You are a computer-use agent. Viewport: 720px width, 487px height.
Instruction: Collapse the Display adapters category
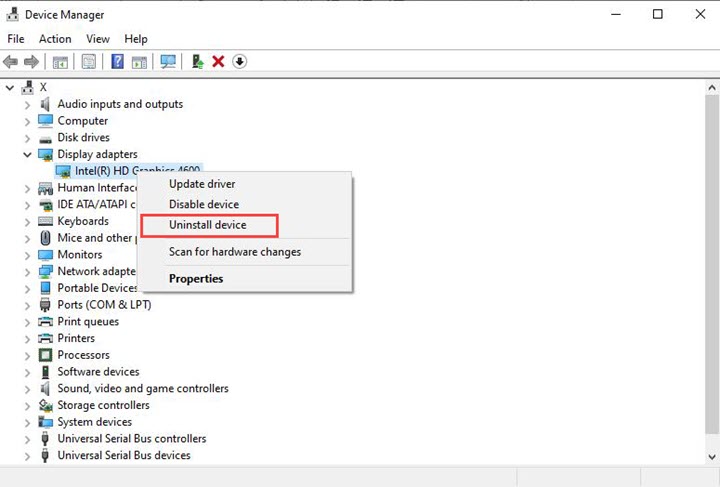tap(27, 155)
